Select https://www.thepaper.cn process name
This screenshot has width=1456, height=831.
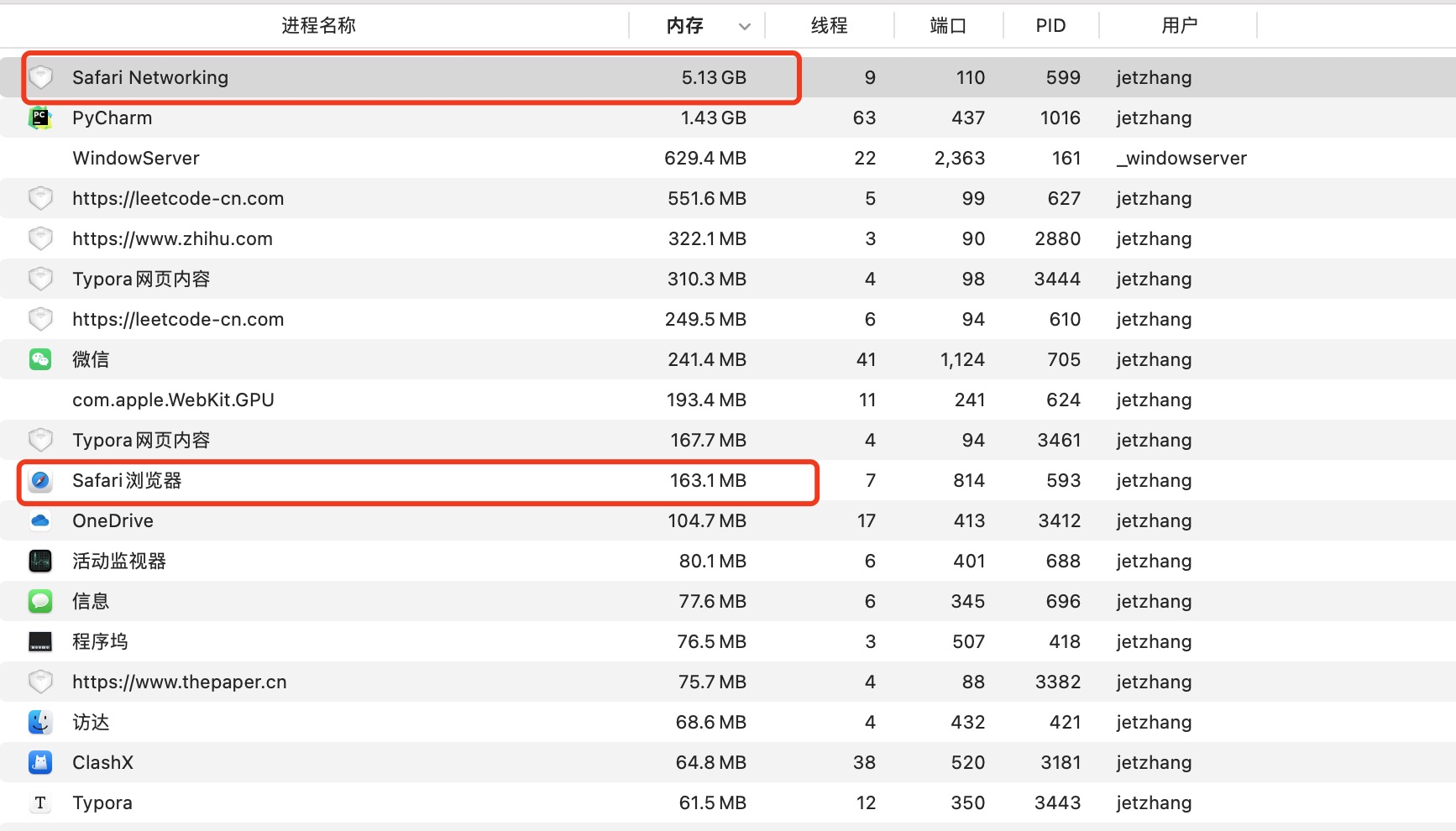[x=180, y=682]
